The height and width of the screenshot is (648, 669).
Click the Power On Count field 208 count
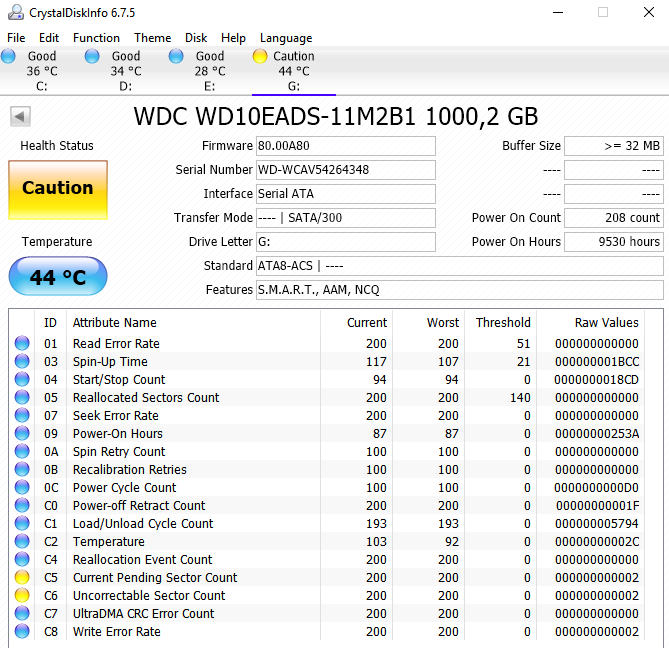point(614,218)
